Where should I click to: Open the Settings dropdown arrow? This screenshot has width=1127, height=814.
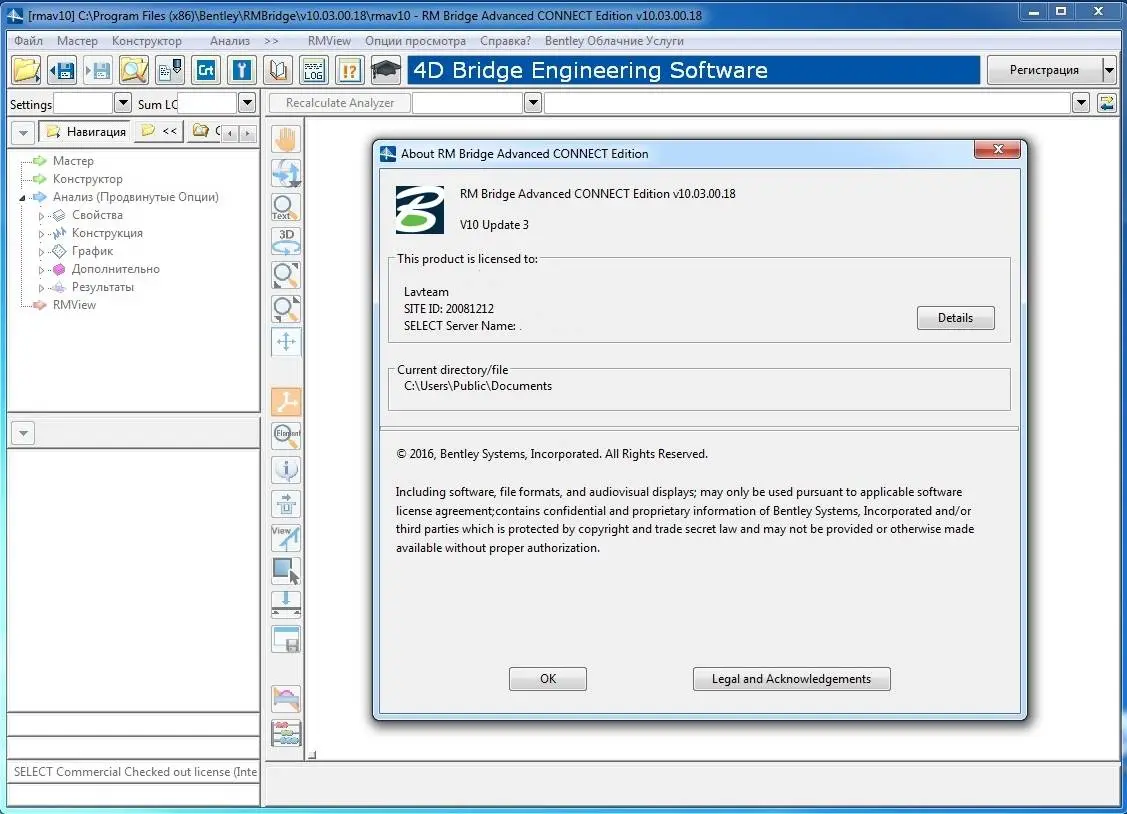pyautogui.click(x=123, y=103)
